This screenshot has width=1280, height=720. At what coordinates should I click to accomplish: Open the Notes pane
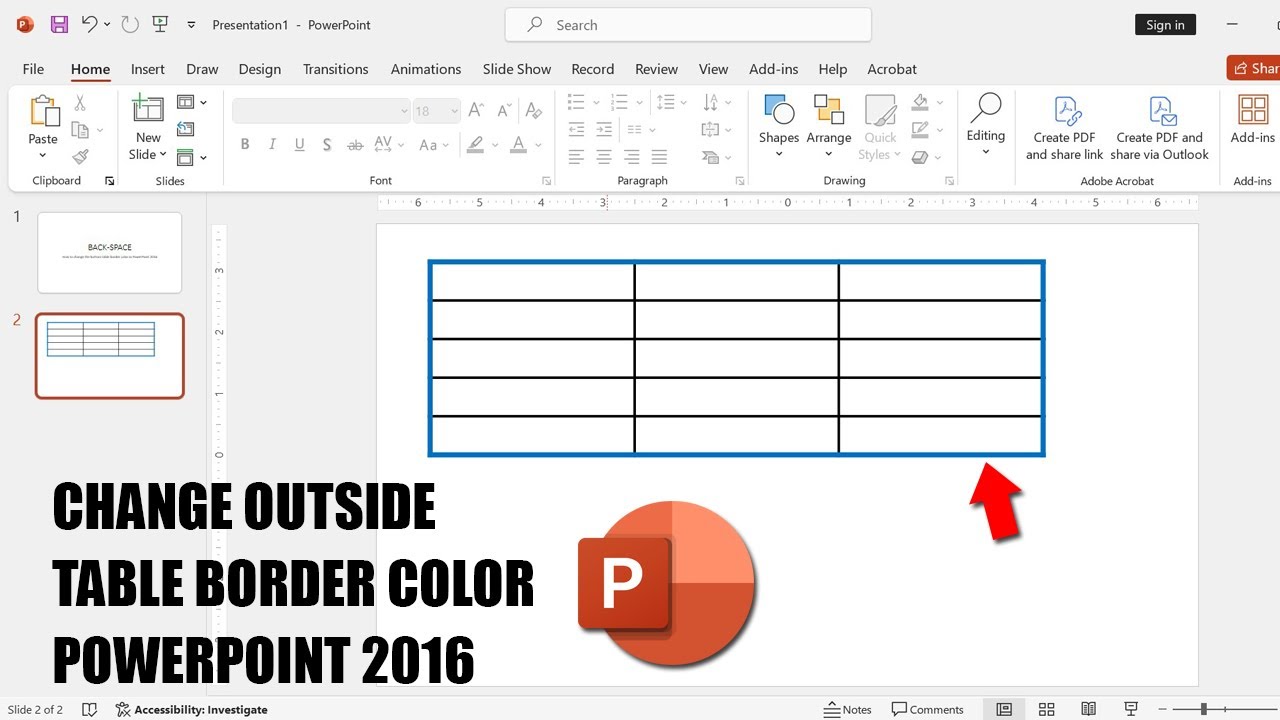coord(848,709)
